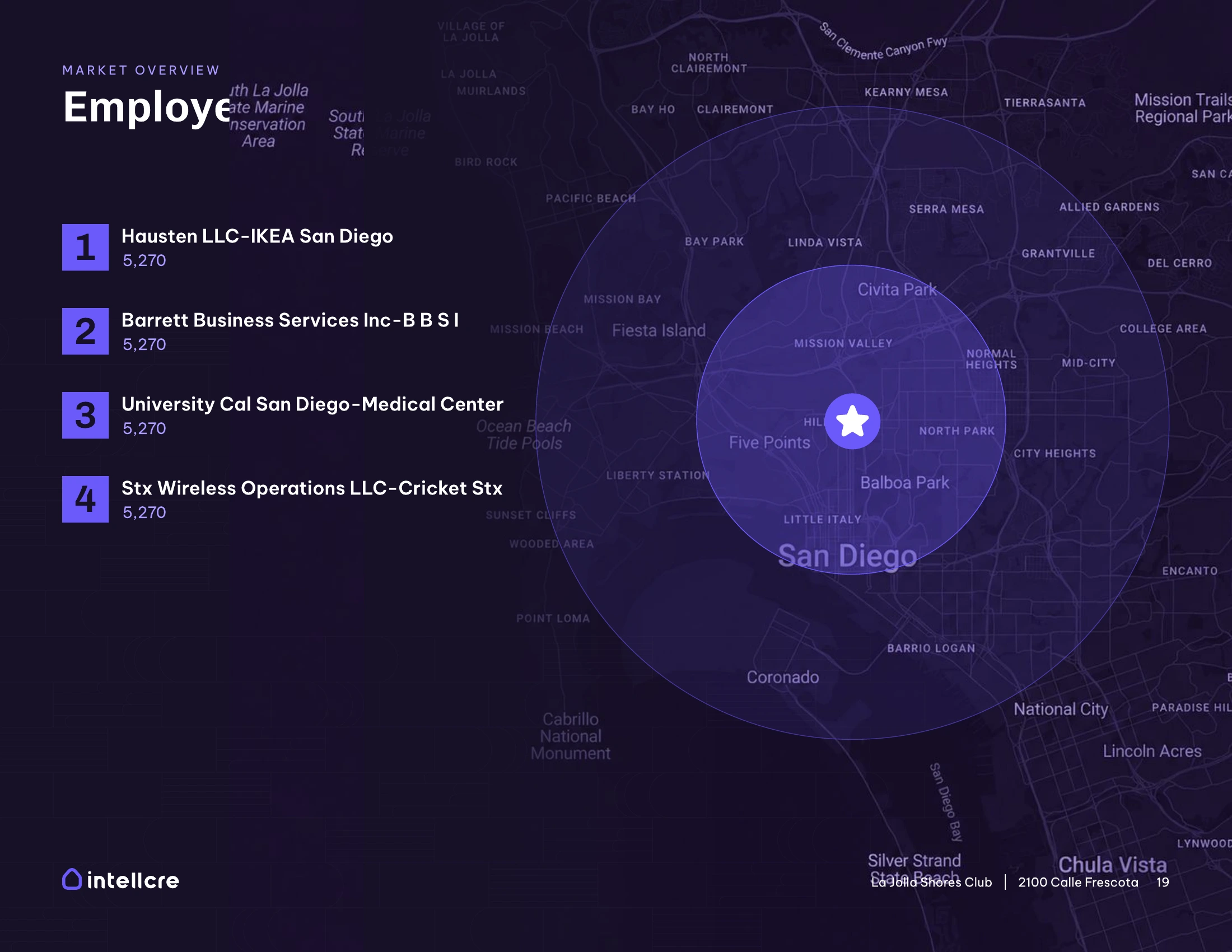Click the "GRANTVILLE" map label
Screen dimensions: 1232x952
1058,254
